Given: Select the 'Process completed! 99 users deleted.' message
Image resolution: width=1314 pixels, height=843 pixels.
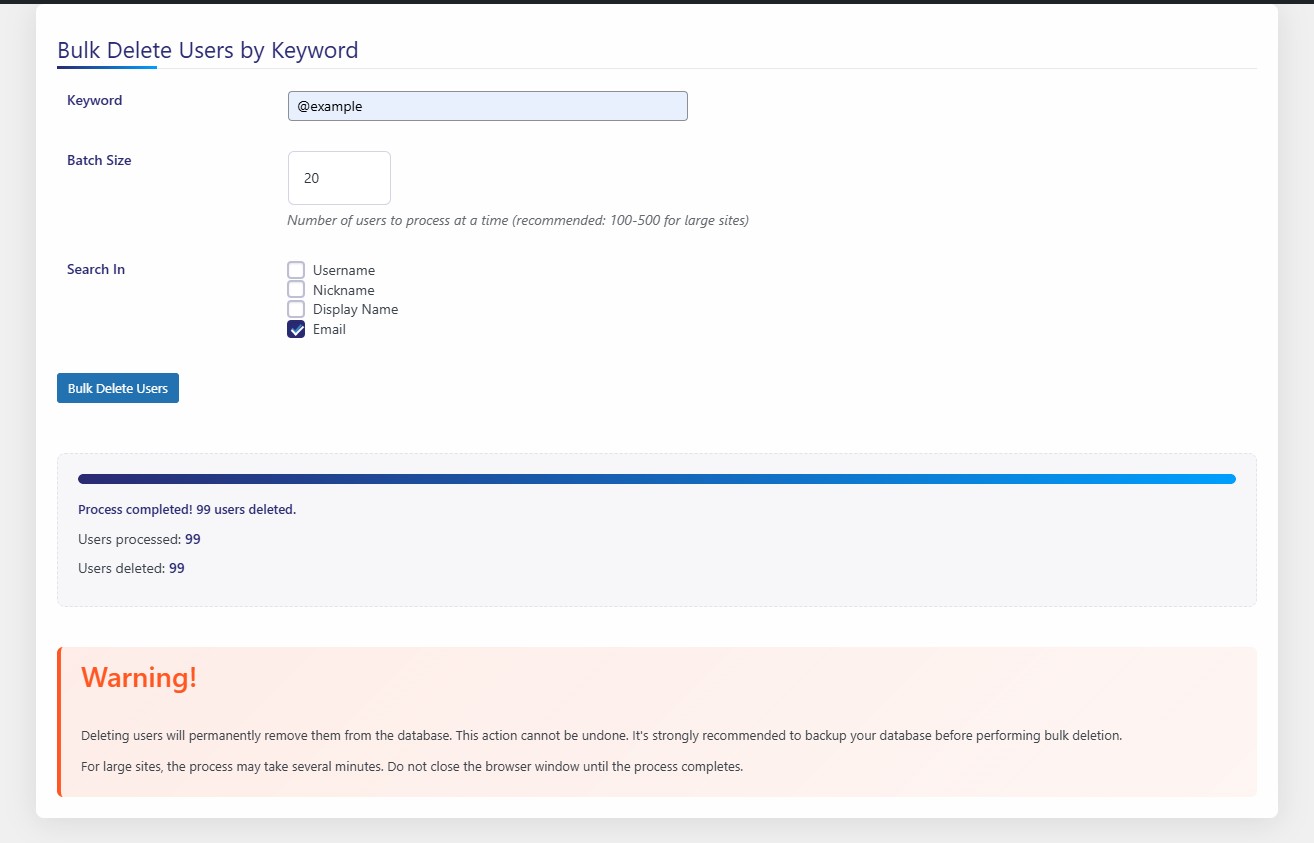Looking at the screenshot, I should click(187, 510).
